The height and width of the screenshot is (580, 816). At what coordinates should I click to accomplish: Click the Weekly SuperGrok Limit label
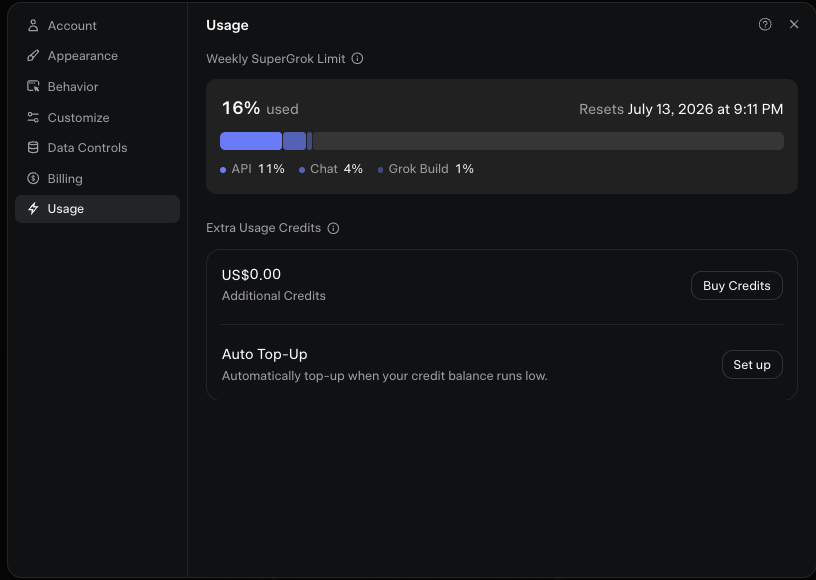coord(276,59)
